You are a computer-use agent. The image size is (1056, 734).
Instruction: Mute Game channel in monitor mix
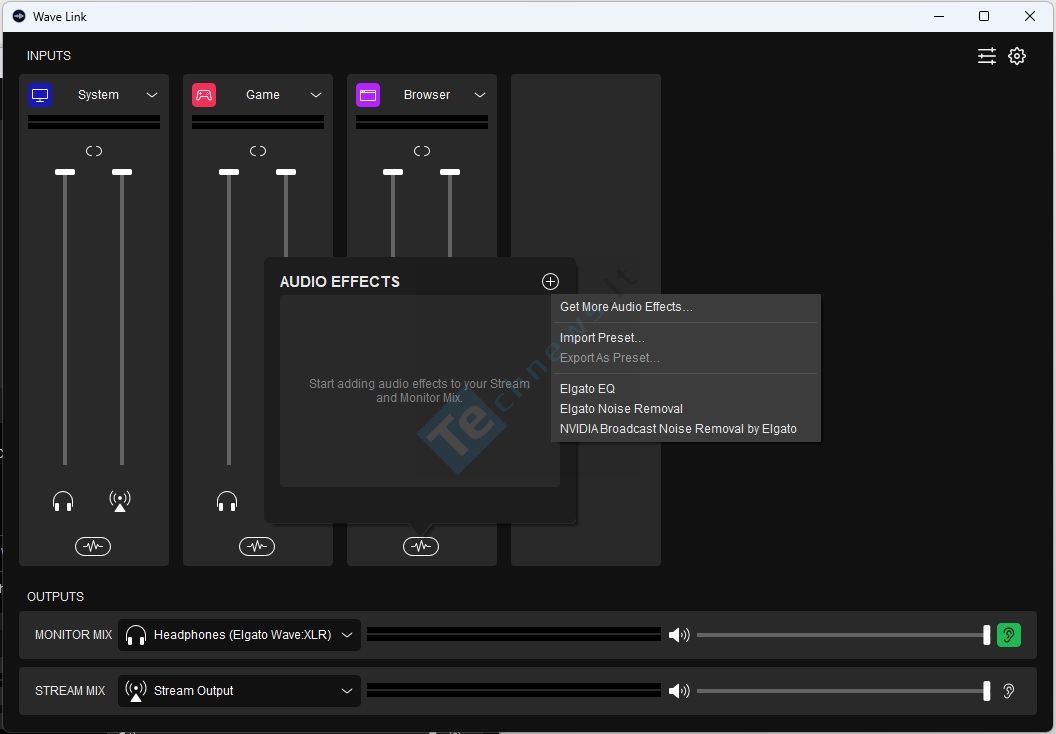coord(227,502)
